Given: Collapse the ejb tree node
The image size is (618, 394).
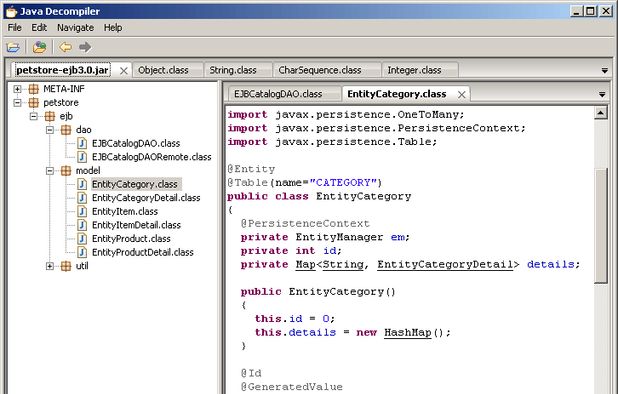Looking at the screenshot, I should point(34,116).
